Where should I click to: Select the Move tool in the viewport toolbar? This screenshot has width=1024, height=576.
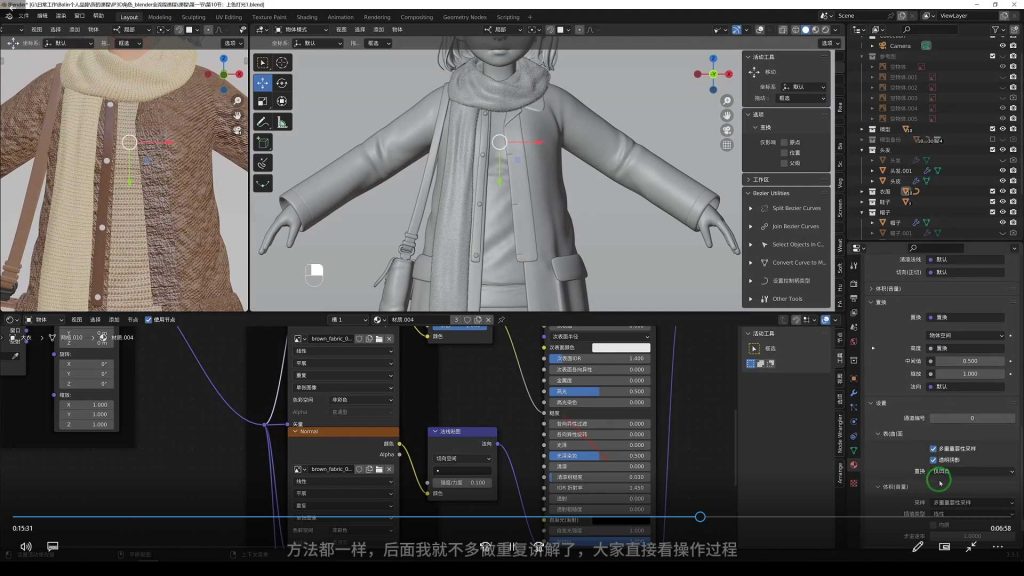click(x=263, y=84)
